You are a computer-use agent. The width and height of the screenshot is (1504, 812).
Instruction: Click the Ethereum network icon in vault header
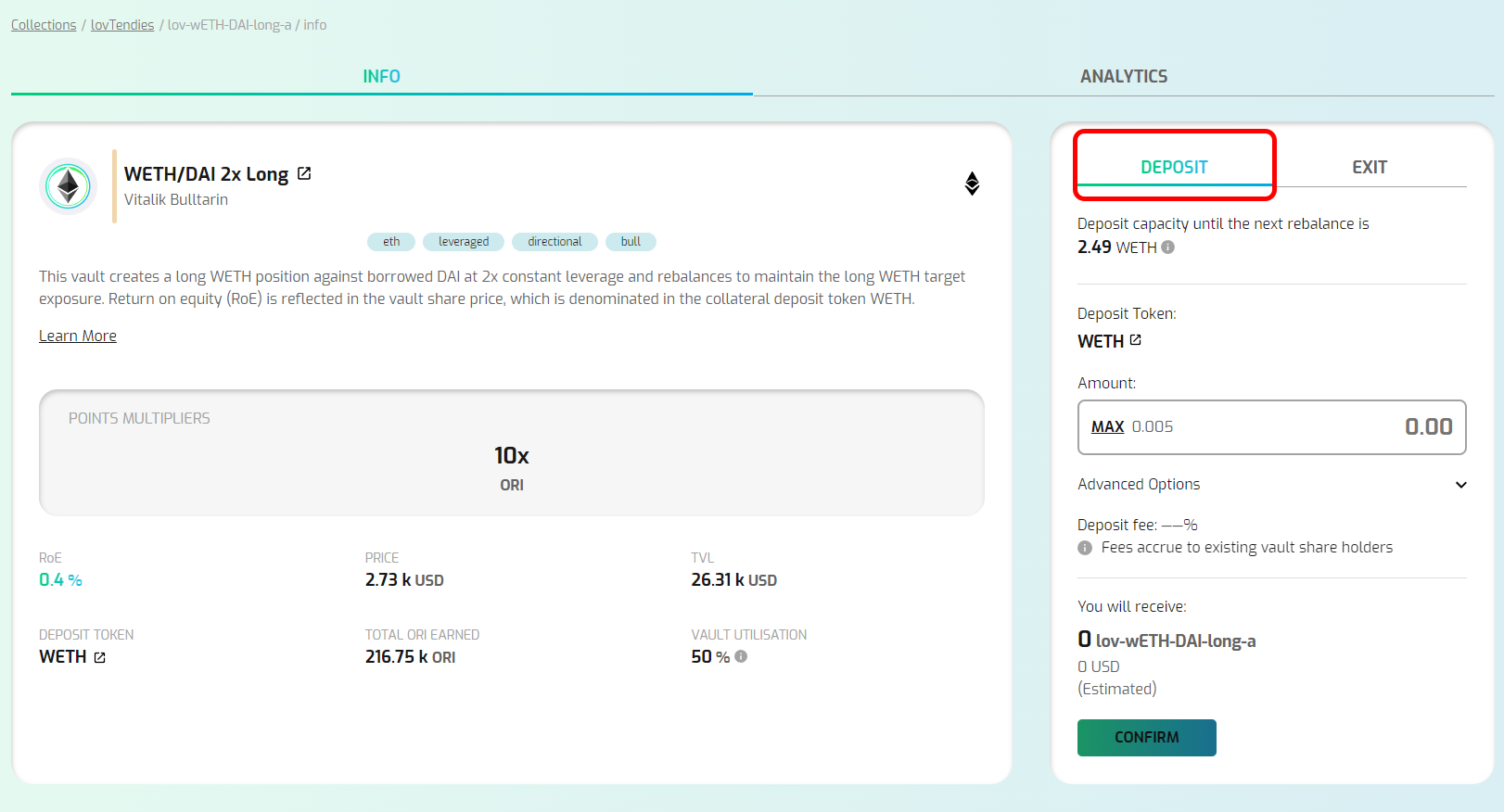pyautogui.click(x=972, y=184)
